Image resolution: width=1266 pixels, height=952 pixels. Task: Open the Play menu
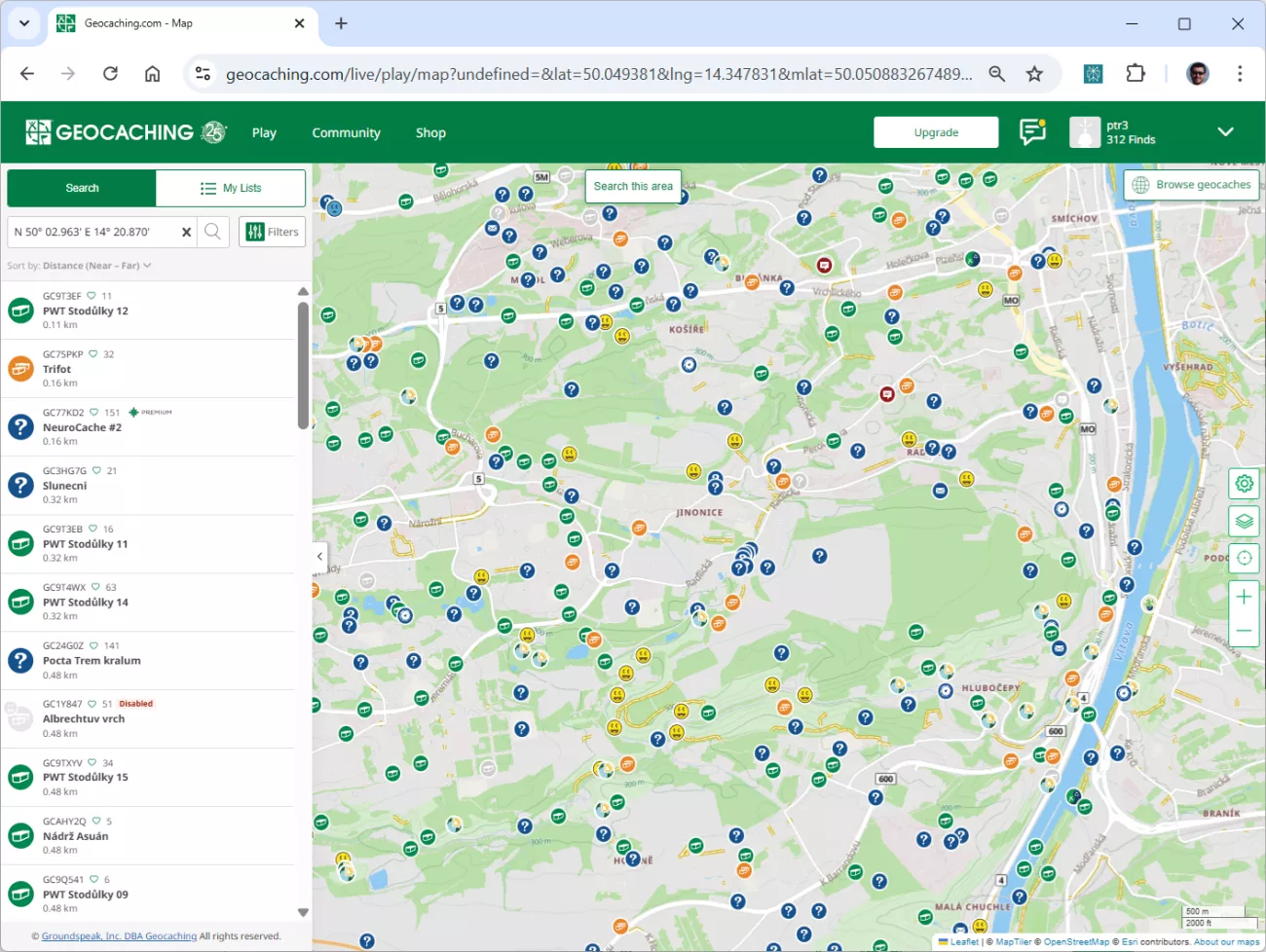[x=264, y=132]
